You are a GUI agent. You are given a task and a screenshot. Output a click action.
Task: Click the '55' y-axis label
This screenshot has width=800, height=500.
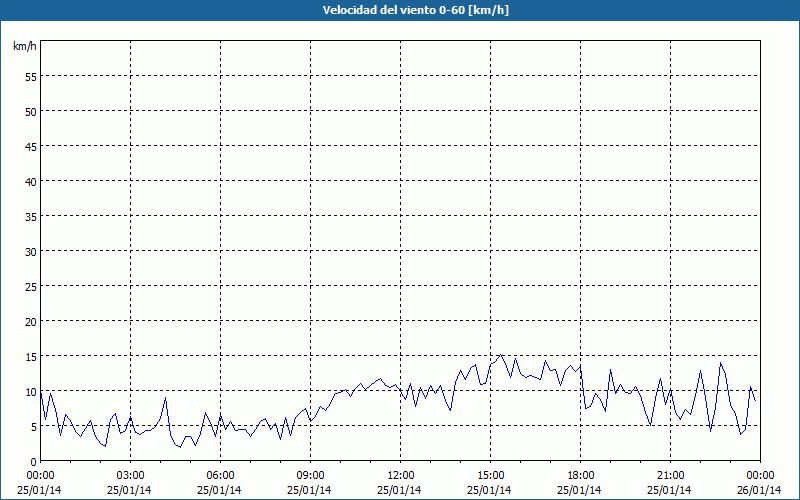coord(31,77)
